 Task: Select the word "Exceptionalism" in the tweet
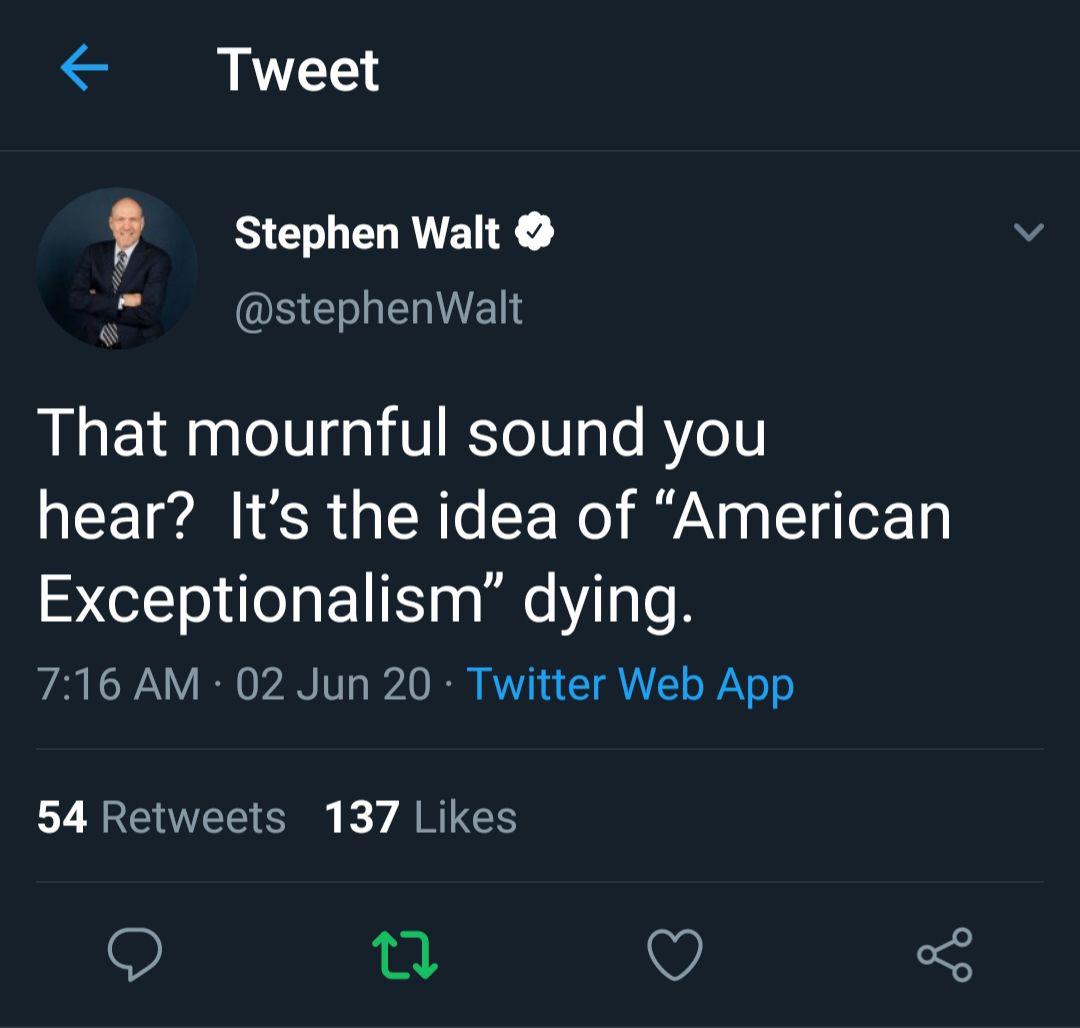coord(260,598)
